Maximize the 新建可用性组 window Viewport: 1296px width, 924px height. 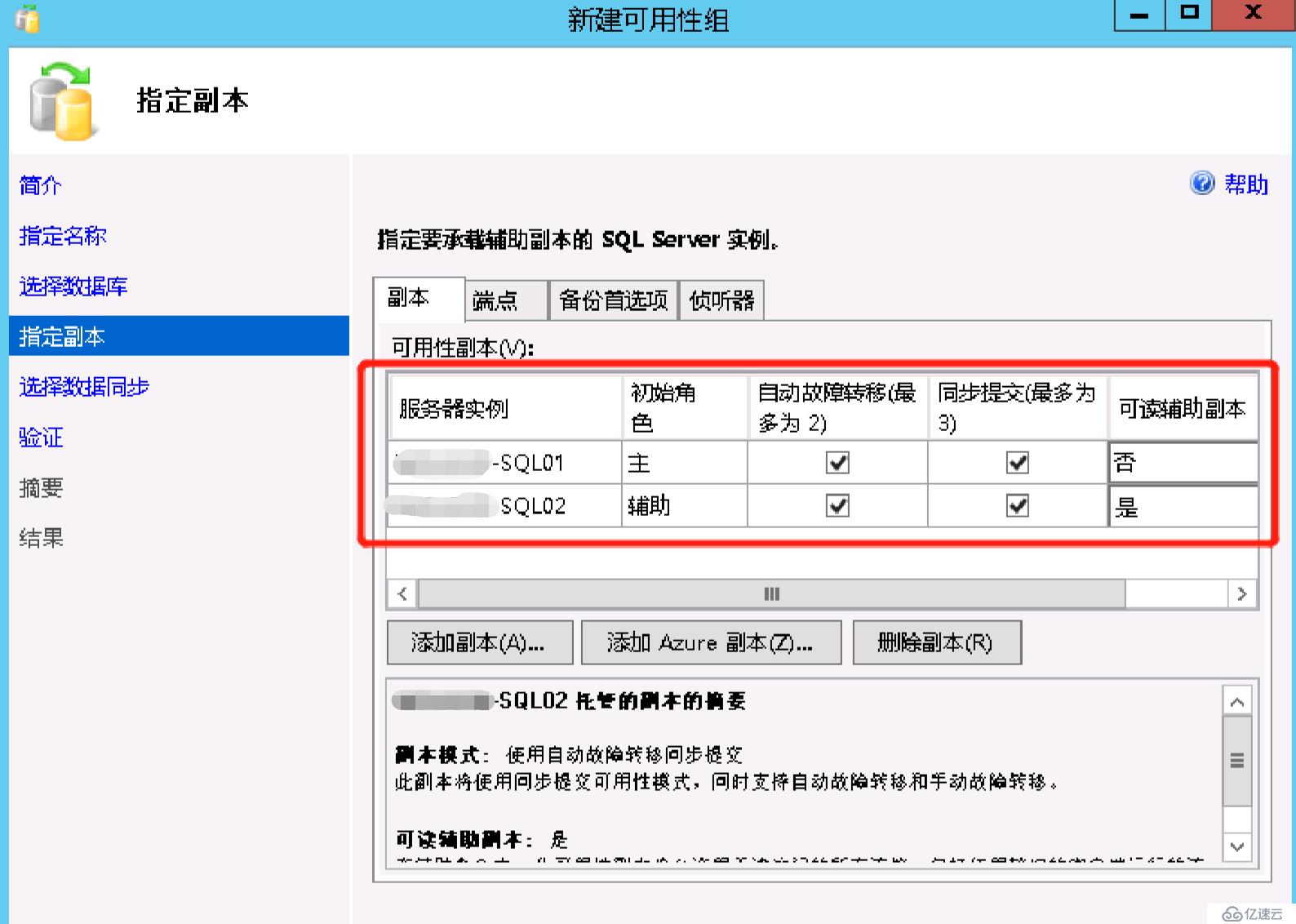click(x=1188, y=15)
